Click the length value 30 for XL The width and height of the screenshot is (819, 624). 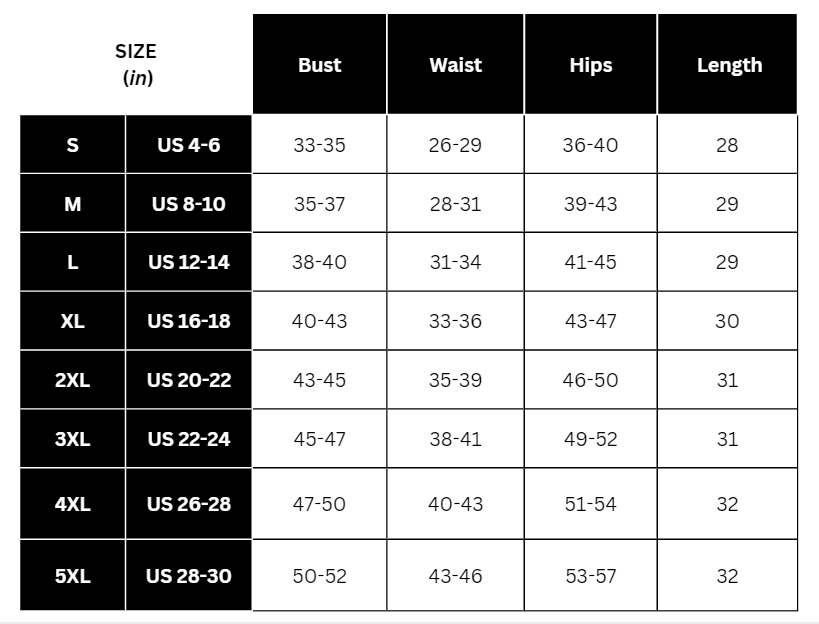point(727,321)
